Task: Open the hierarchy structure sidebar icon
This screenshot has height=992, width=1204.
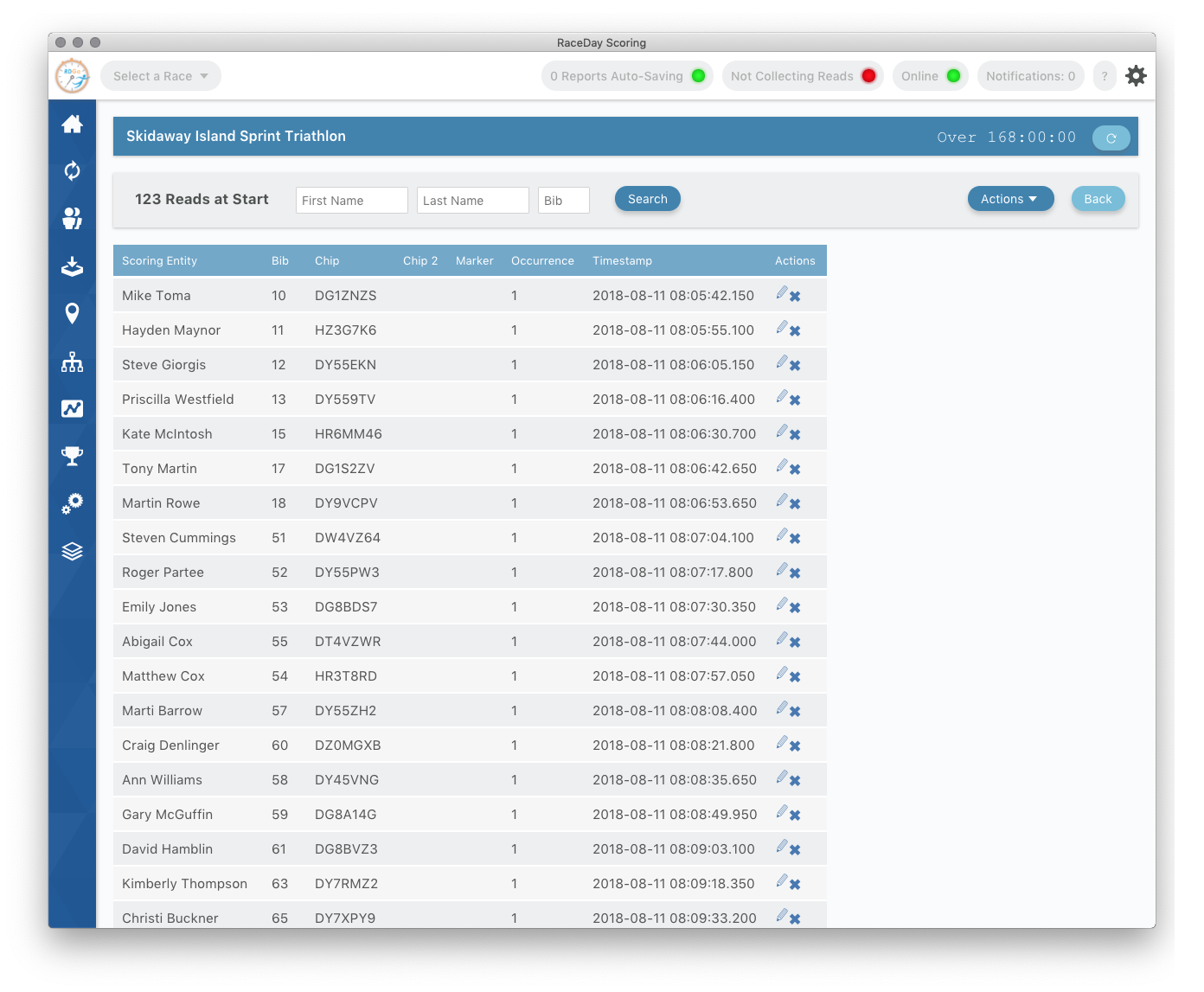Action: pos(72,362)
